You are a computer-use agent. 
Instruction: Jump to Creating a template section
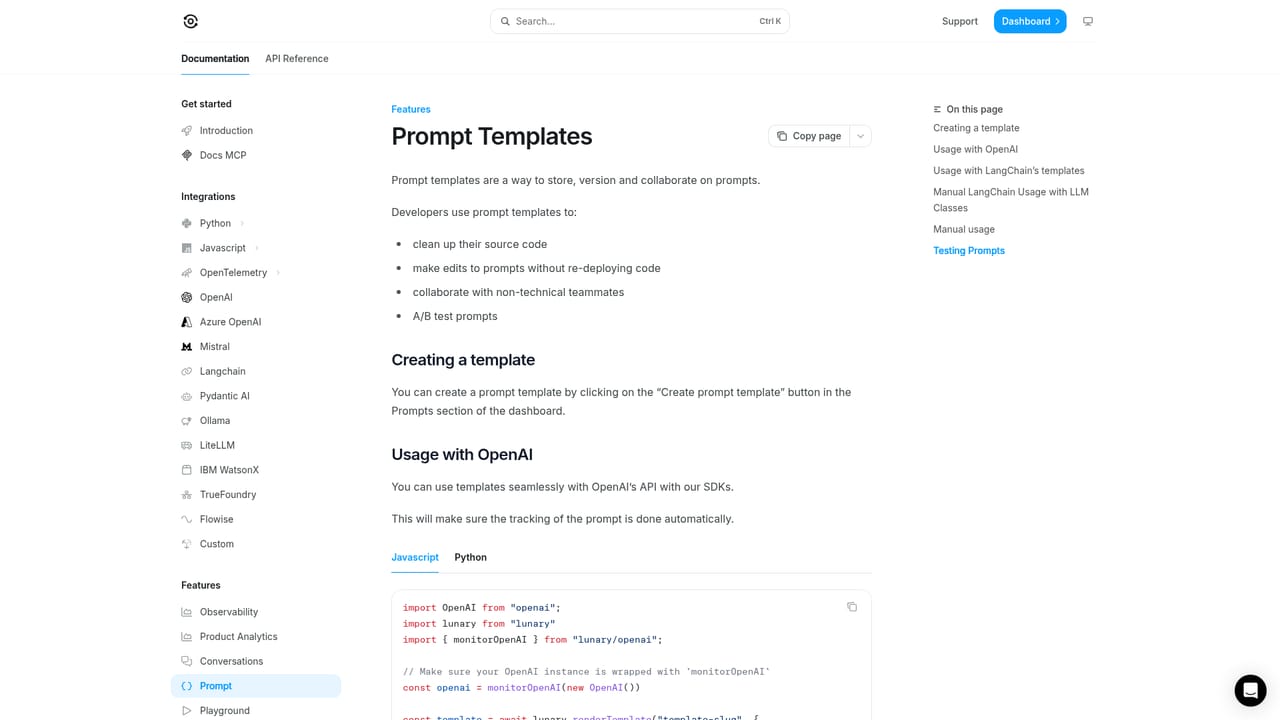(x=976, y=128)
